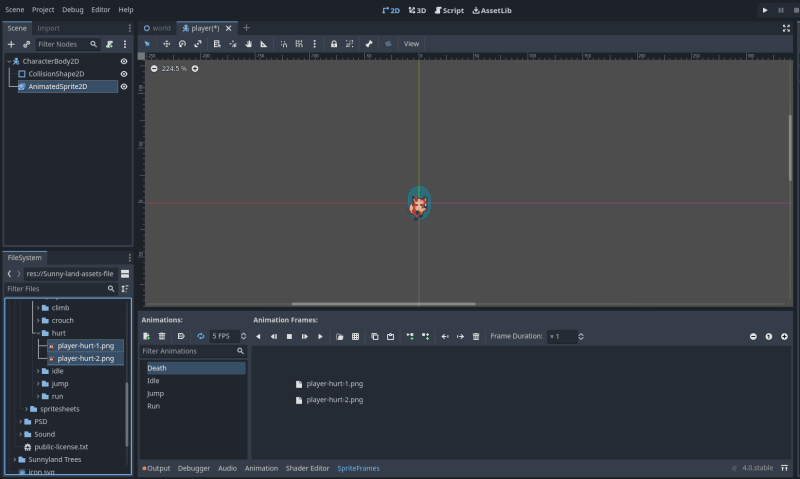800x479 pixels.
Task: Activate the Scale Mode tool
Action: coord(198,44)
